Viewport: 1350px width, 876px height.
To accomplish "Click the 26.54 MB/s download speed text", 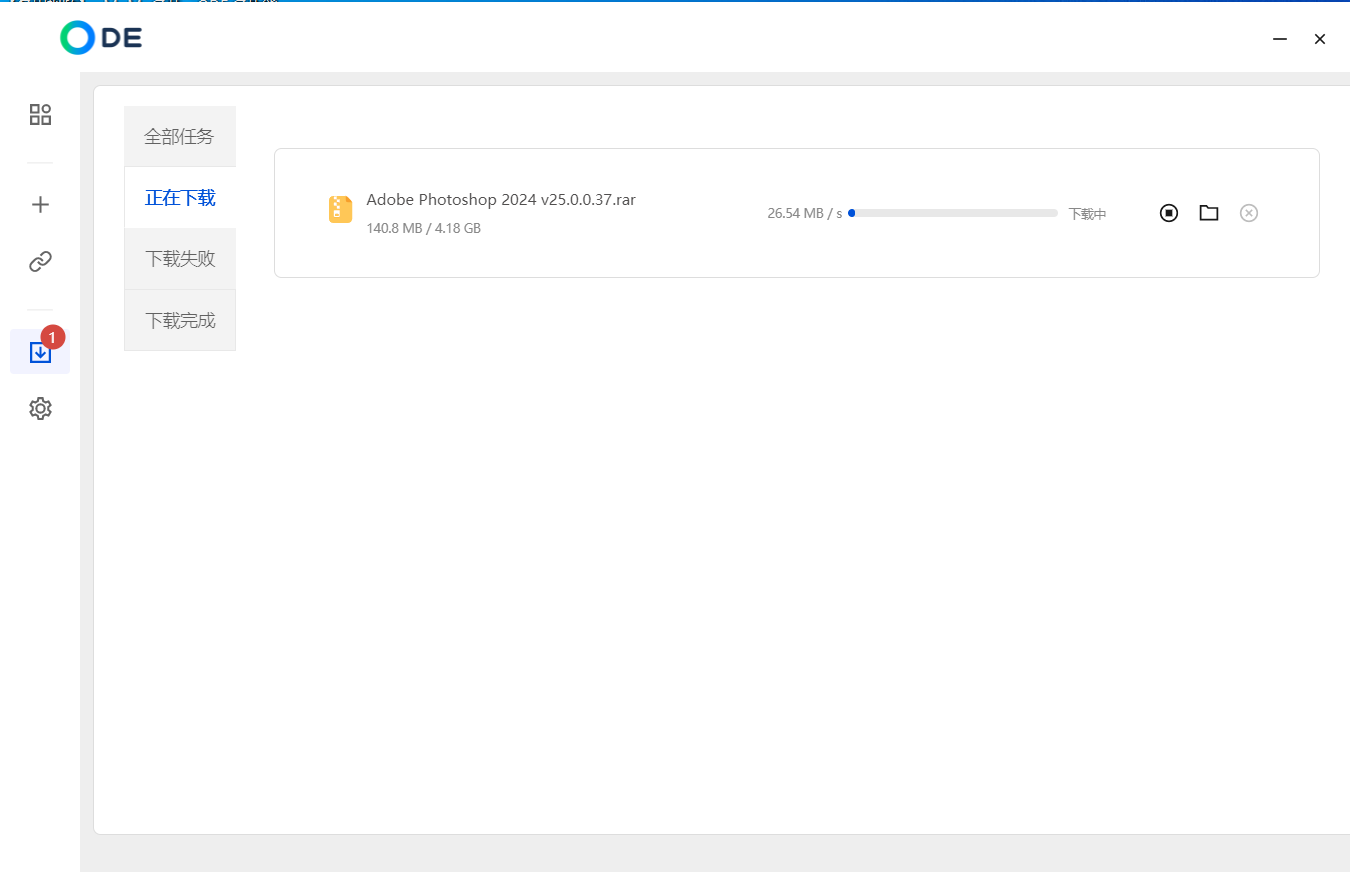I will pos(804,214).
